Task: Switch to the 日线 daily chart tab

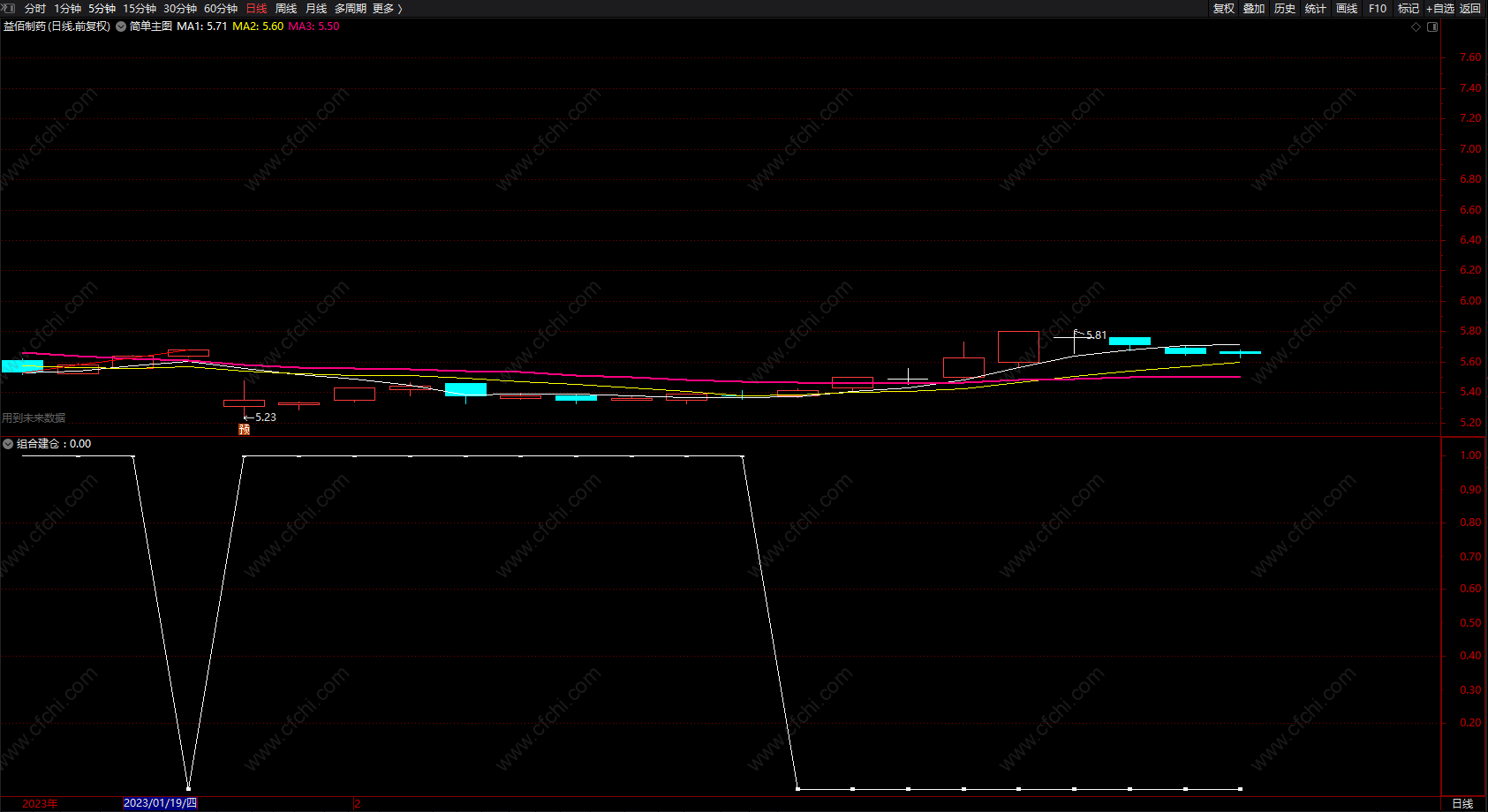Action: pos(256,9)
